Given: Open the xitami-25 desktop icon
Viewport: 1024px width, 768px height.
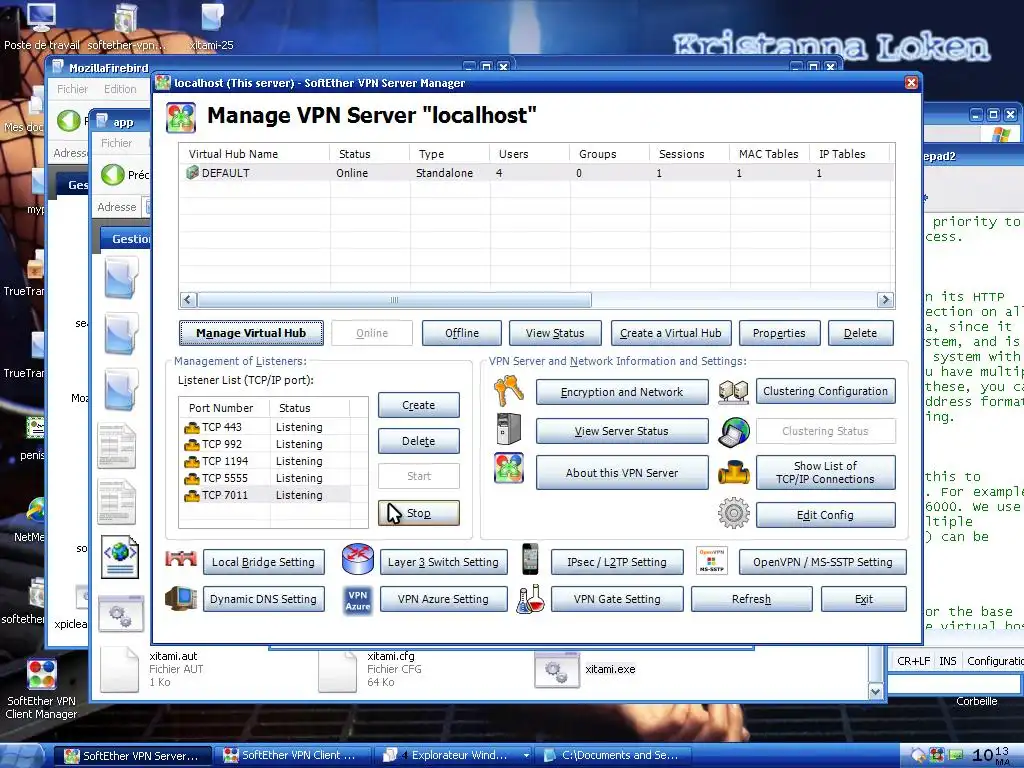Looking at the screenshot, I should point(212,18).
